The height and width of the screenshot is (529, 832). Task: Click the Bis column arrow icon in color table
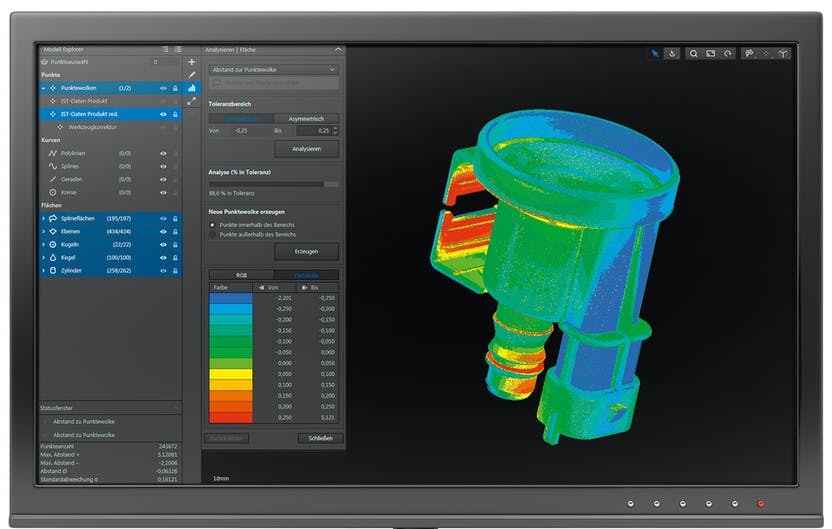point(305,288)
